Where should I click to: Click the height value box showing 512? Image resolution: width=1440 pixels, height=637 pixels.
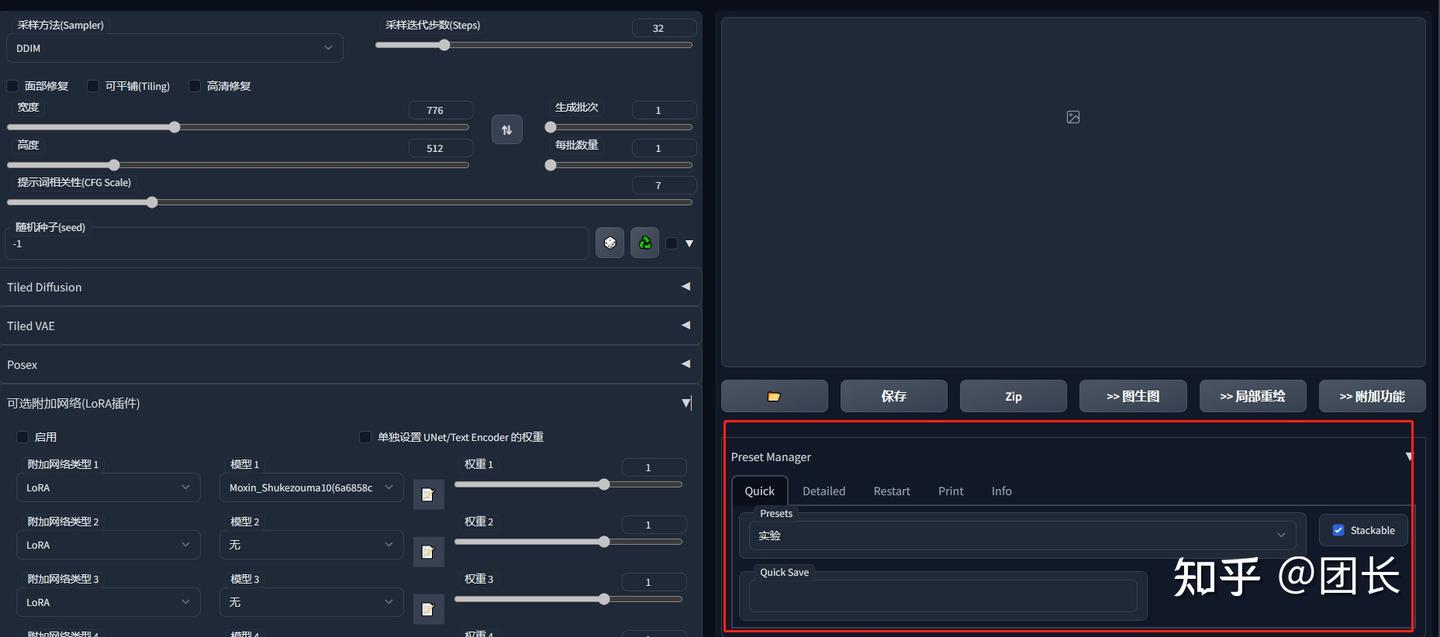coord(441,148)
